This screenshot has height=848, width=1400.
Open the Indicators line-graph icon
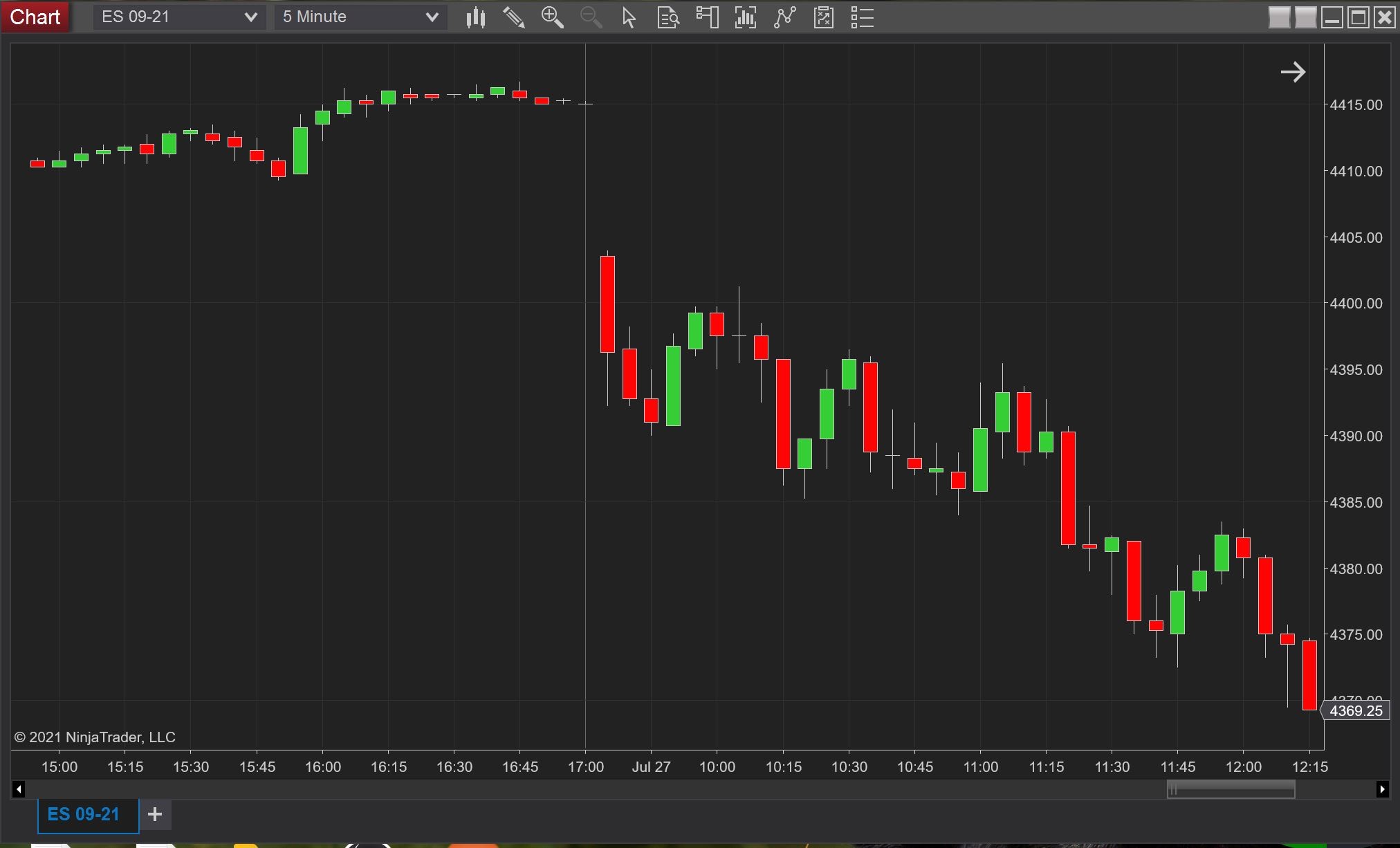click(784, 17)
